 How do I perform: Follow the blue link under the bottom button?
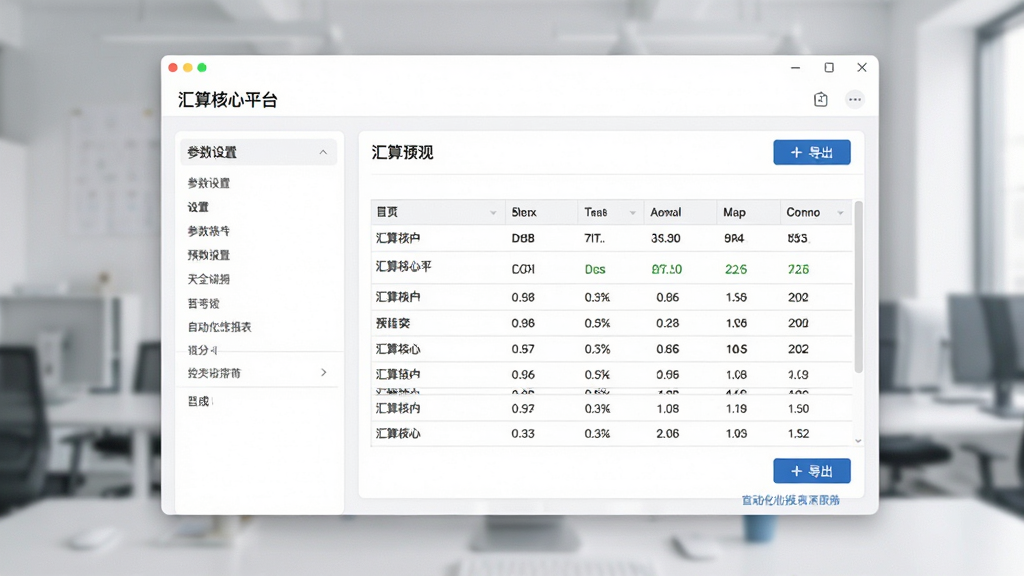click(791, 500)
